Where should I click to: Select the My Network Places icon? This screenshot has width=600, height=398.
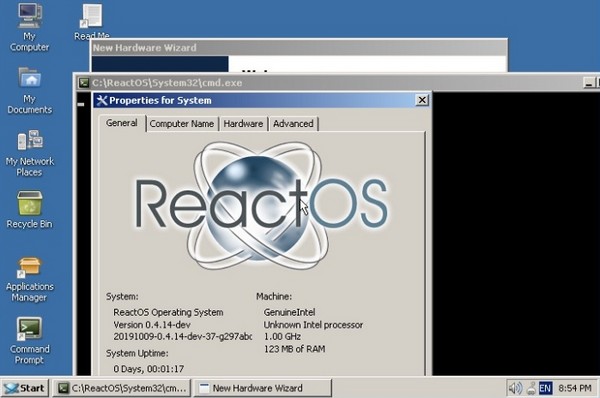click(29, 153)
